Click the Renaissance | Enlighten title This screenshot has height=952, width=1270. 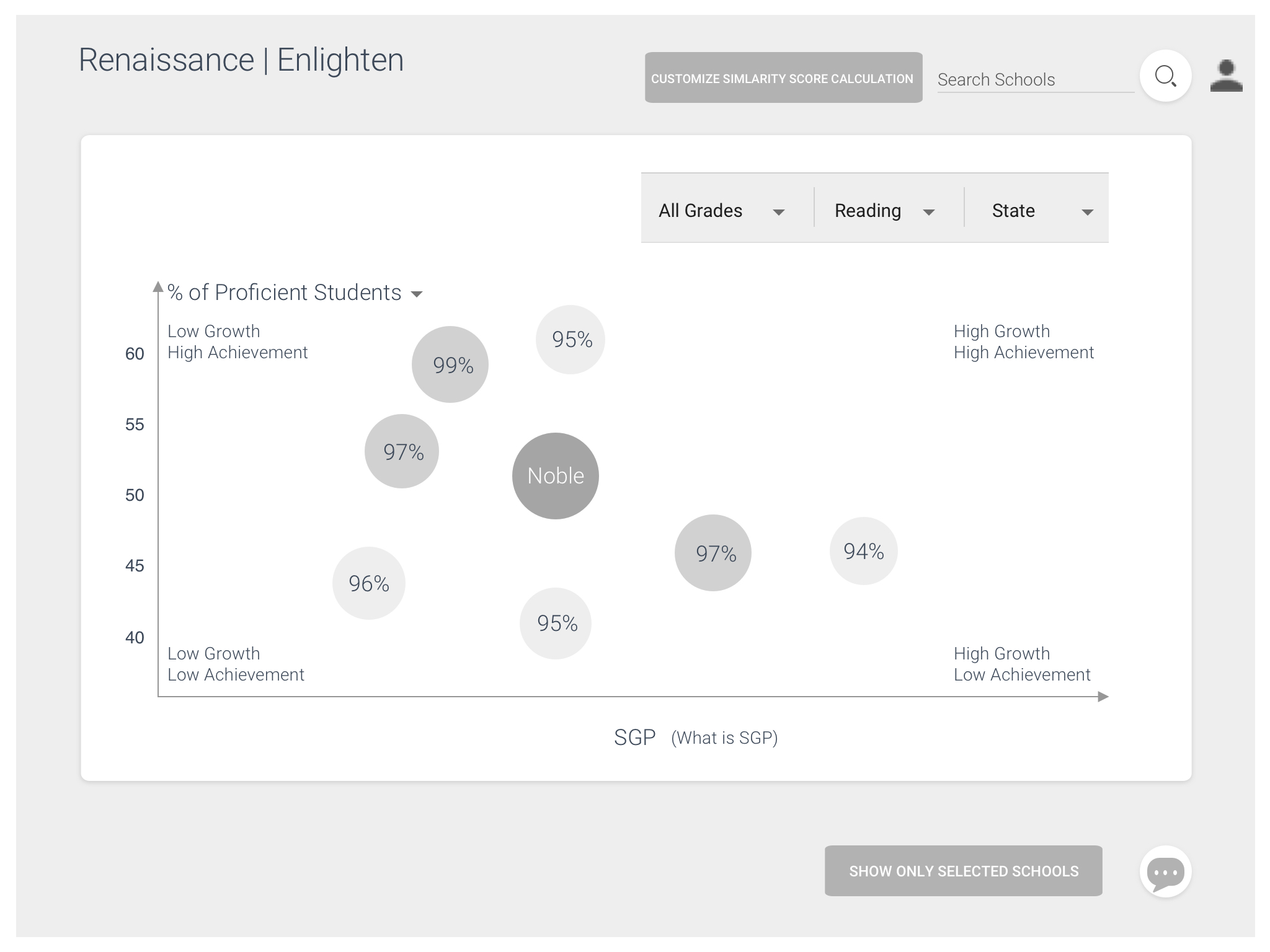[x=241, y=60]
